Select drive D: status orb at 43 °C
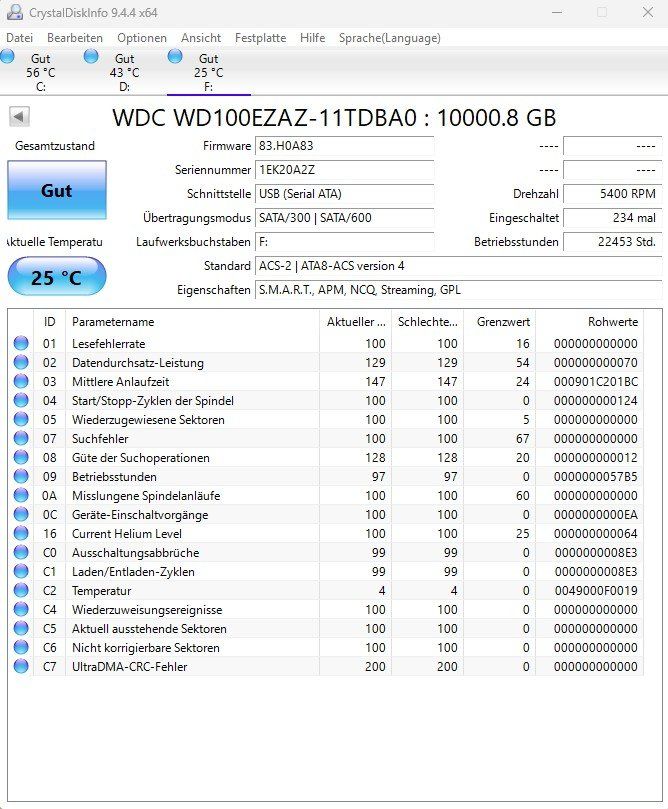Screen dimensions: 668x809 tap(91, 56)
